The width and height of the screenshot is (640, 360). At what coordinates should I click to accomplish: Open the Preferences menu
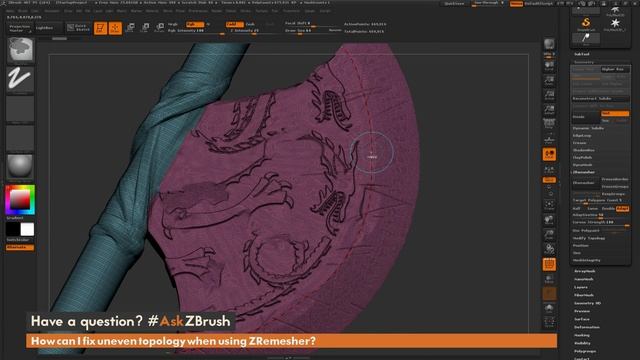point(198,11)
